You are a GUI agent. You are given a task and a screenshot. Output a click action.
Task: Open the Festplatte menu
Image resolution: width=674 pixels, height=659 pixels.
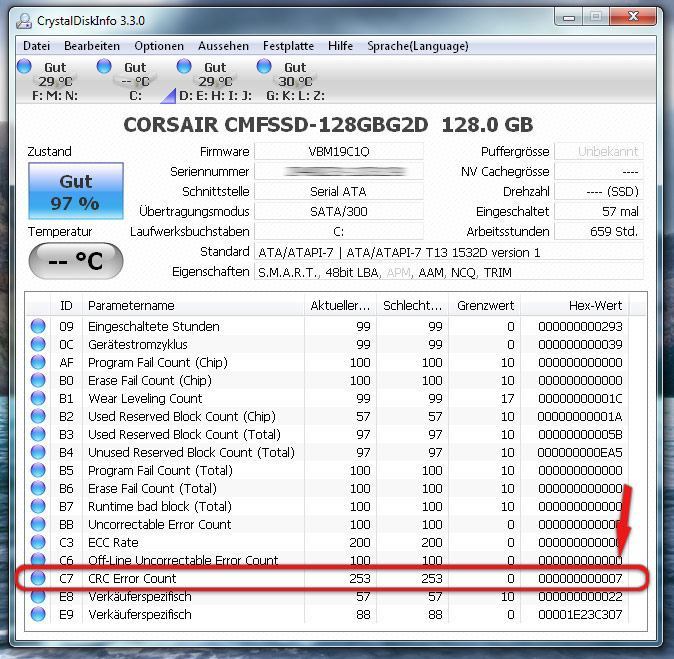tap(288, 46)
